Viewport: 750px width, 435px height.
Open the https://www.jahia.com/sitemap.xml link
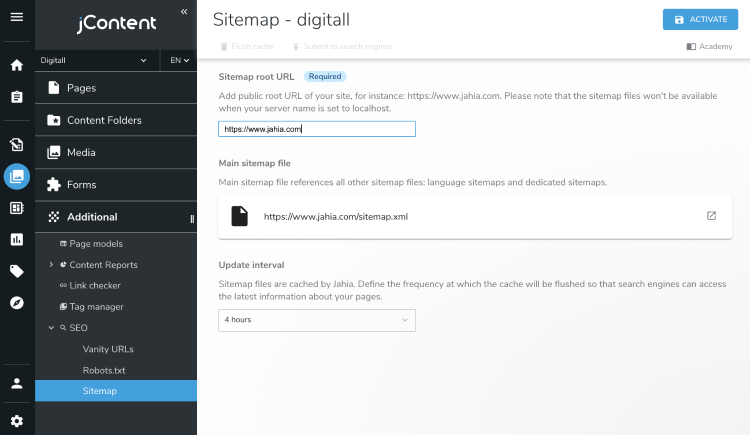click(x=336, y=217)
